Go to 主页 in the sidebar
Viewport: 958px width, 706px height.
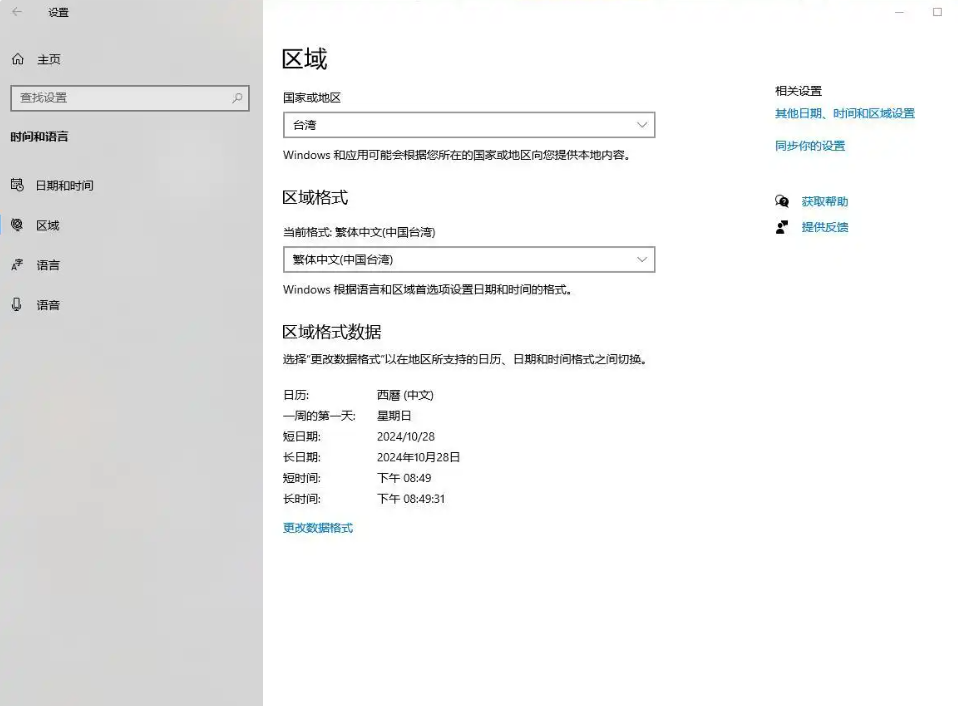49,59
